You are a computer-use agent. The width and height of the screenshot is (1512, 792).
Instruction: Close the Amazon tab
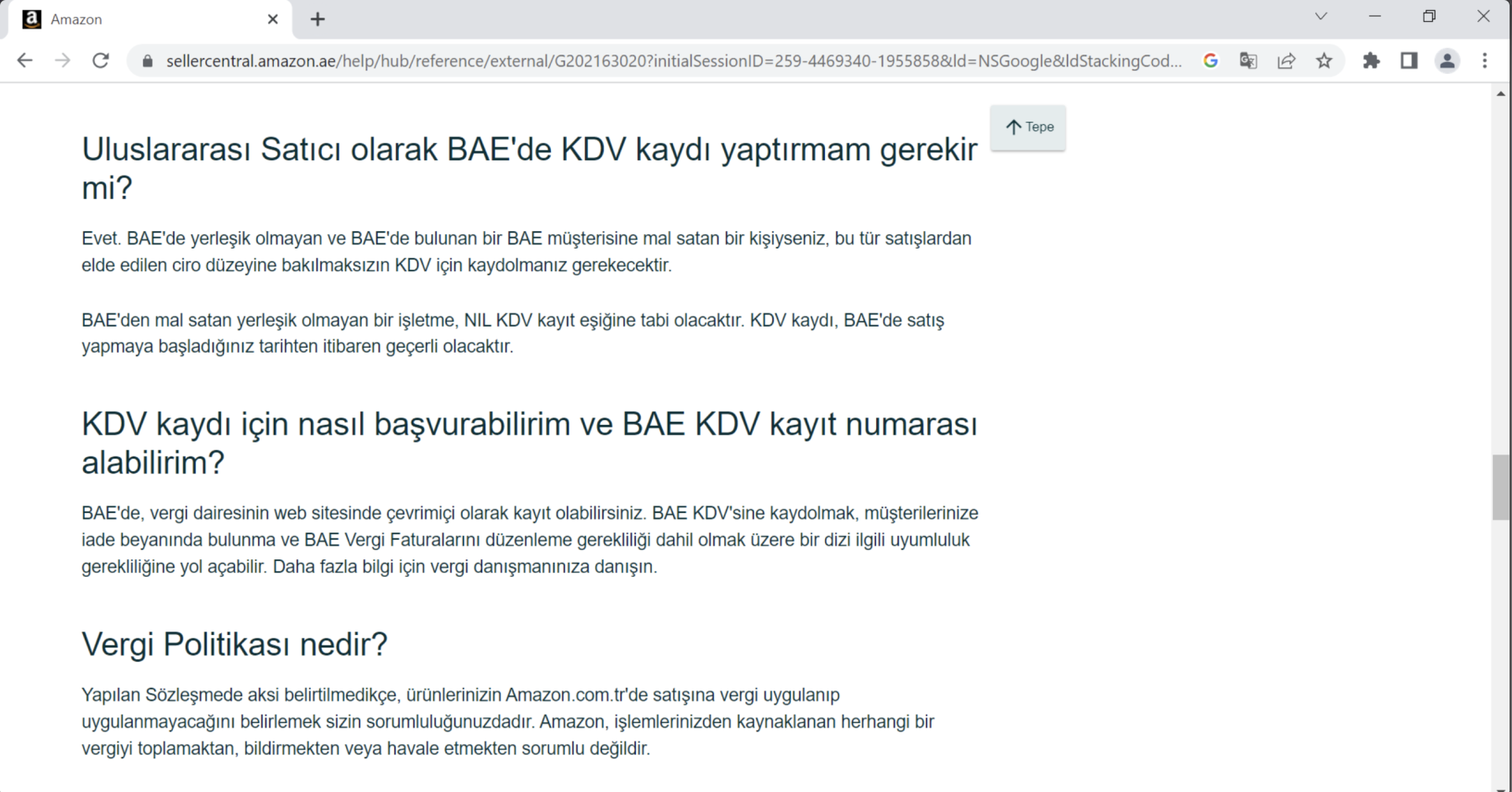tap(272, 19)
